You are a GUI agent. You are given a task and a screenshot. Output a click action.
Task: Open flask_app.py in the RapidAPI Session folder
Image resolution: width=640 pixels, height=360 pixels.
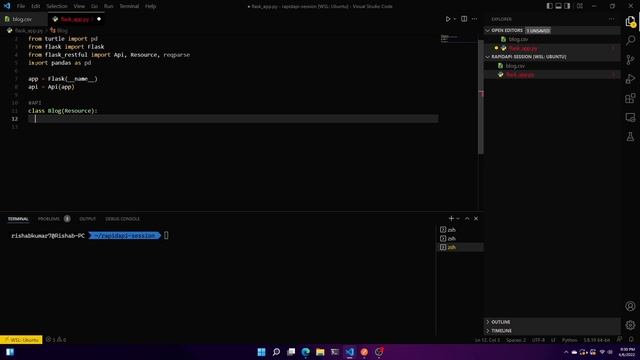(x=553, y=75)
